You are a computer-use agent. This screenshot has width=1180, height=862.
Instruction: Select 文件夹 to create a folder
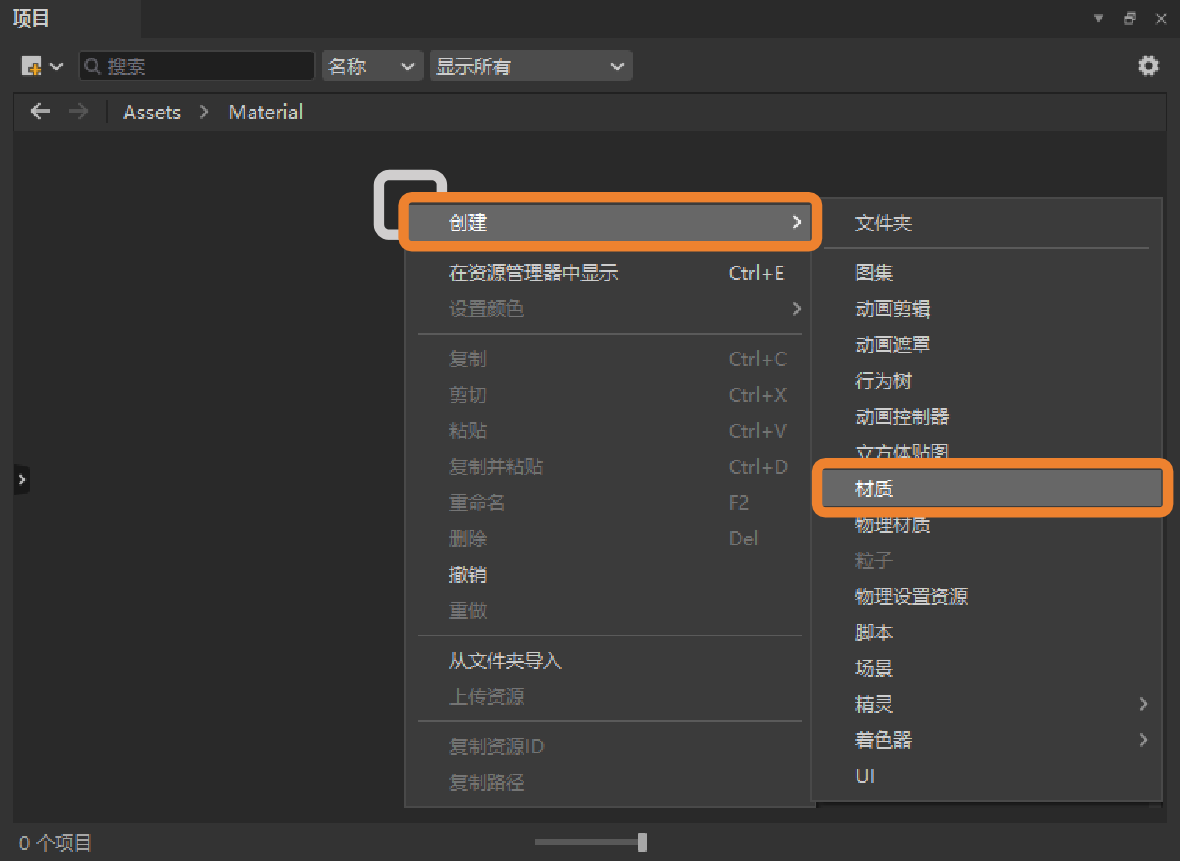(883, 223)
